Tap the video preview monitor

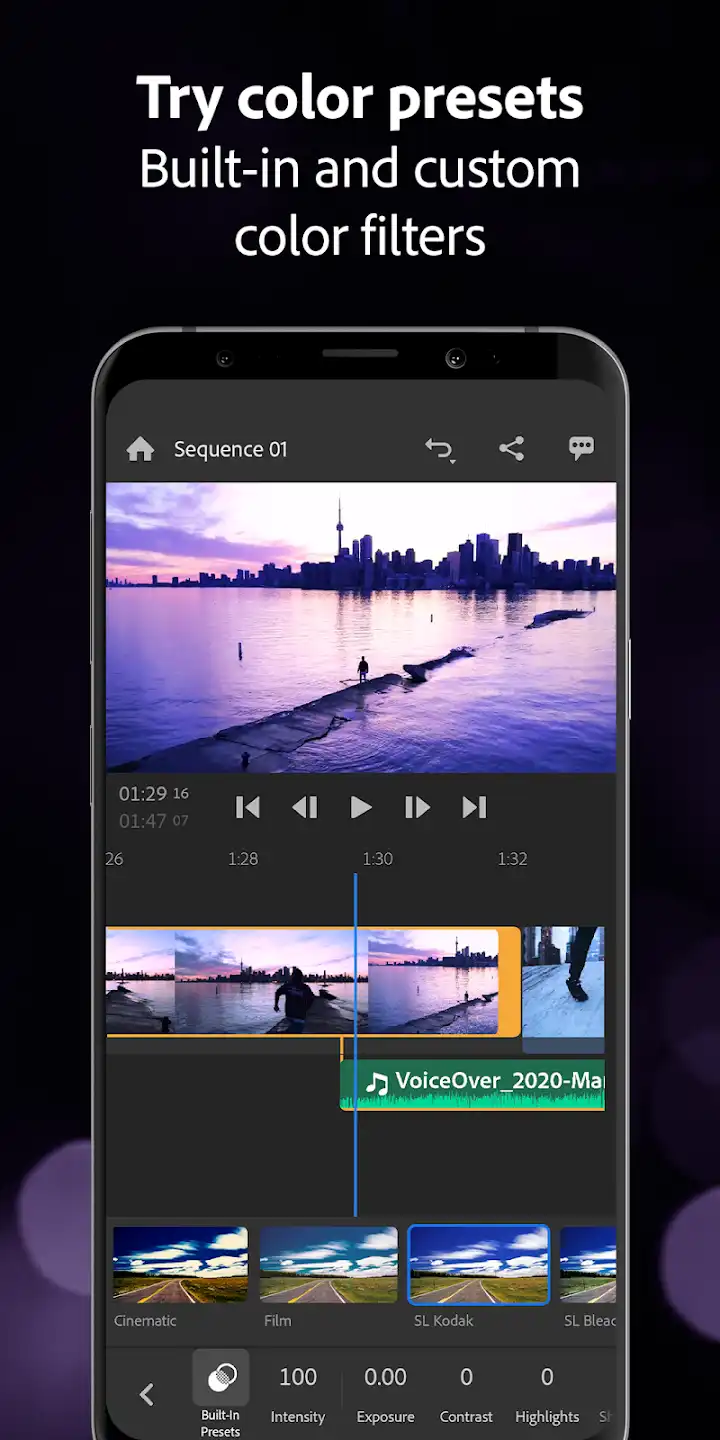coord(361,627)
